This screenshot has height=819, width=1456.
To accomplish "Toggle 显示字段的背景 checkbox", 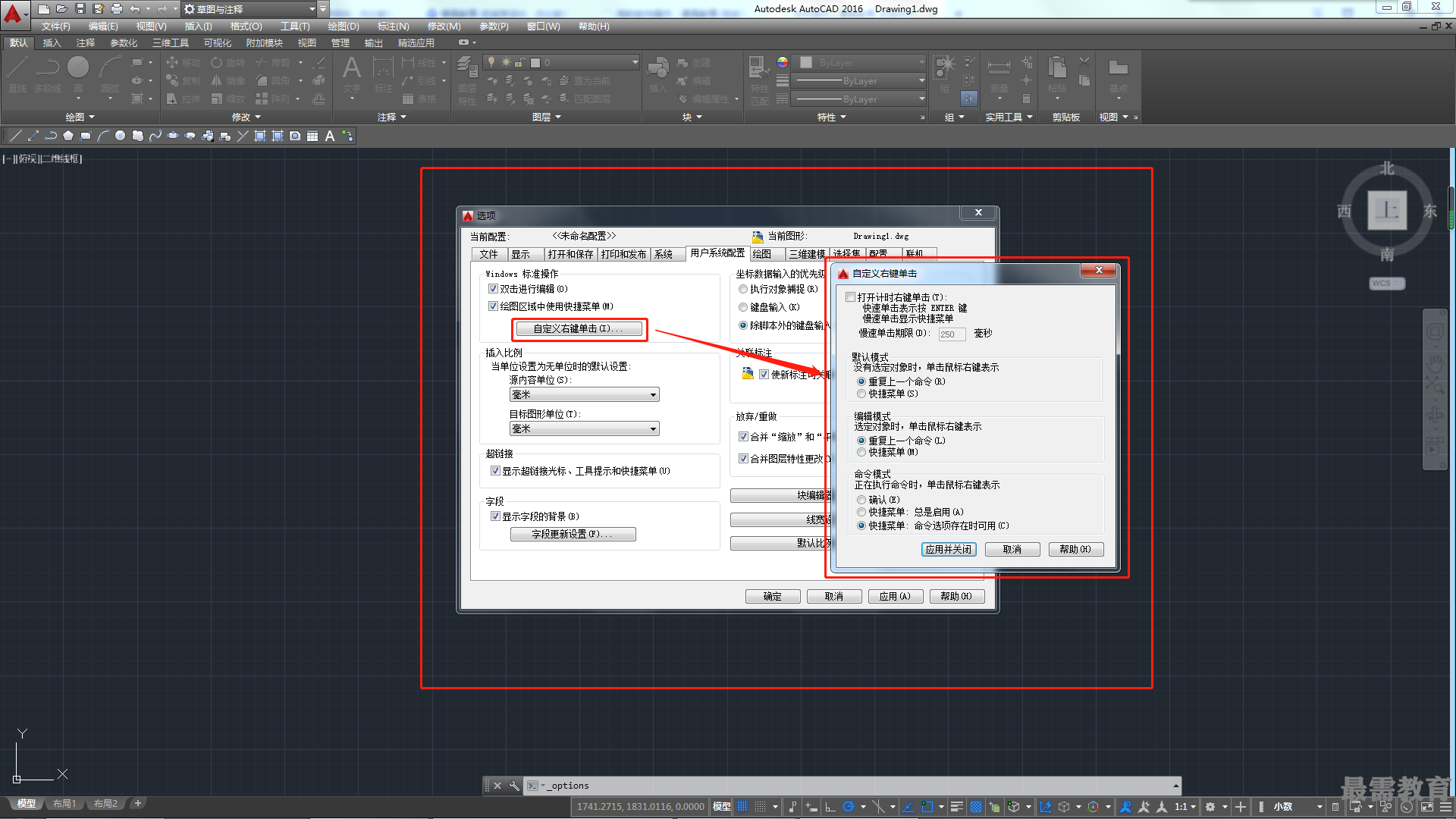I will (496, 516).
